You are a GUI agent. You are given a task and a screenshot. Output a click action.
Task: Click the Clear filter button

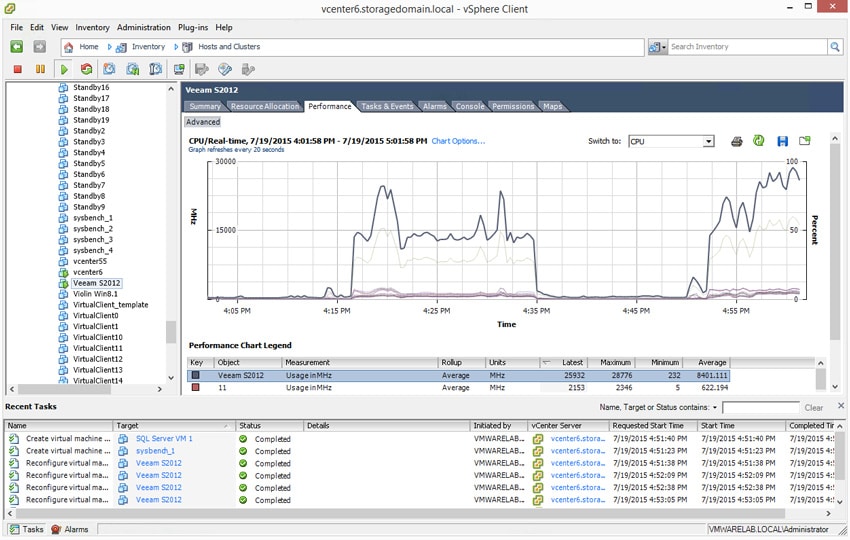coord(814,408)
